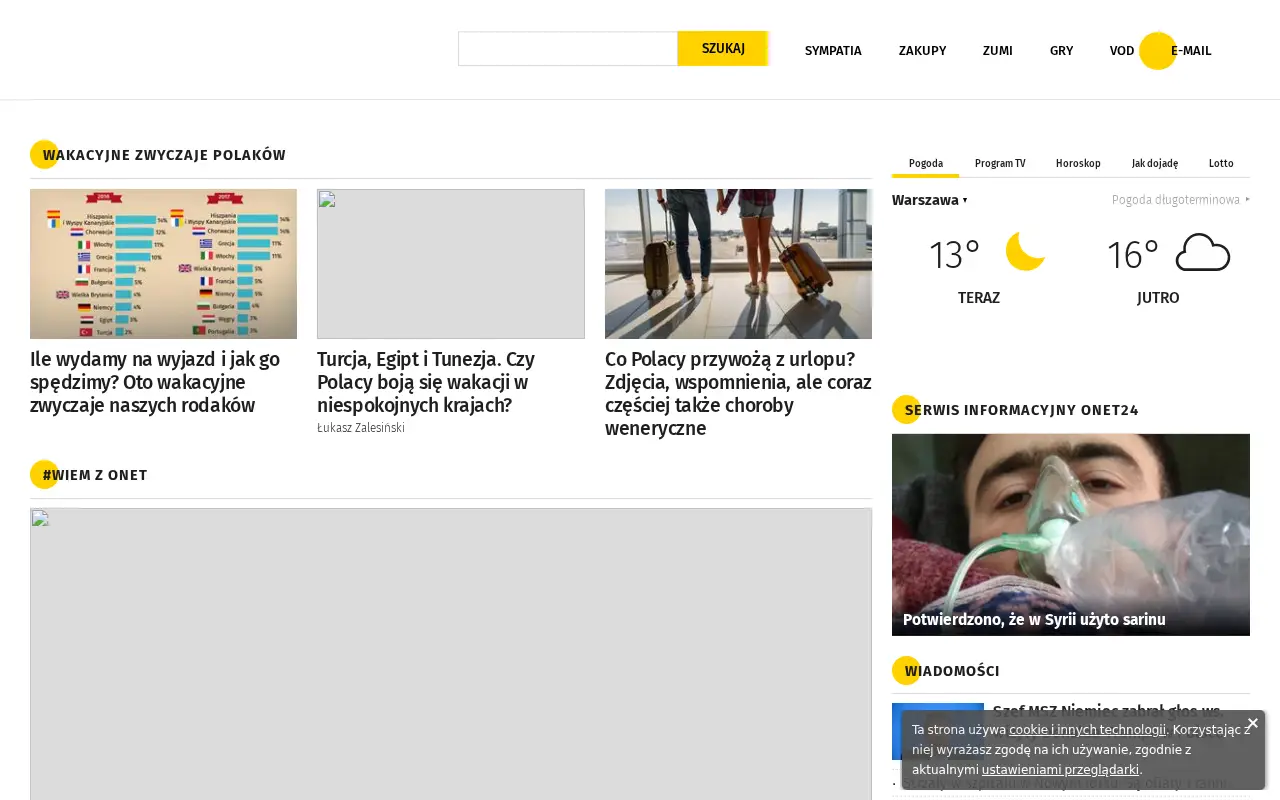Expand the Warszawa city dropdown
This screenshot has height=800, width=1280.
tap(930, 200)
